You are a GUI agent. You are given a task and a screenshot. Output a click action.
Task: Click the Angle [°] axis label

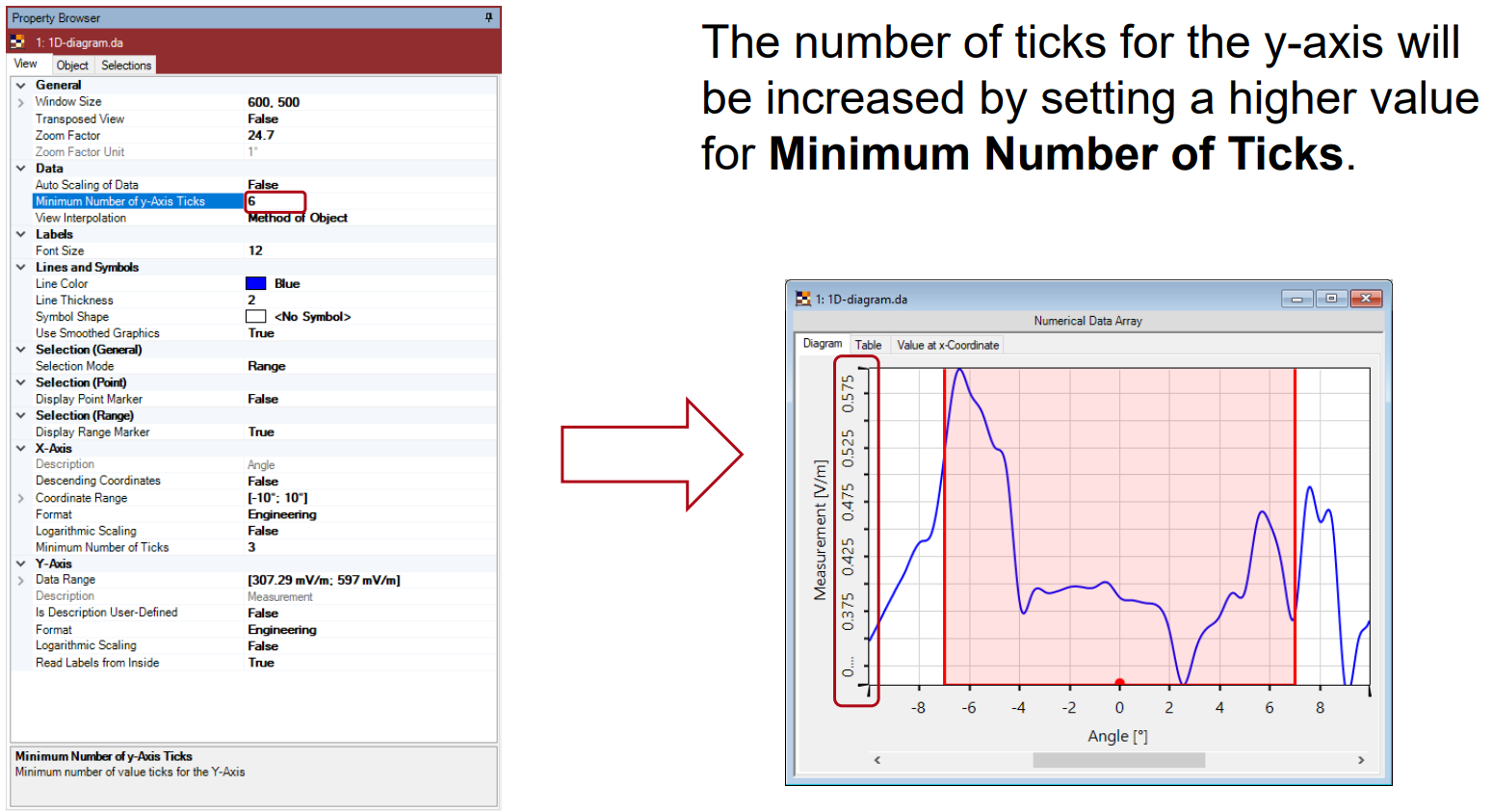tap(1117, 736)
